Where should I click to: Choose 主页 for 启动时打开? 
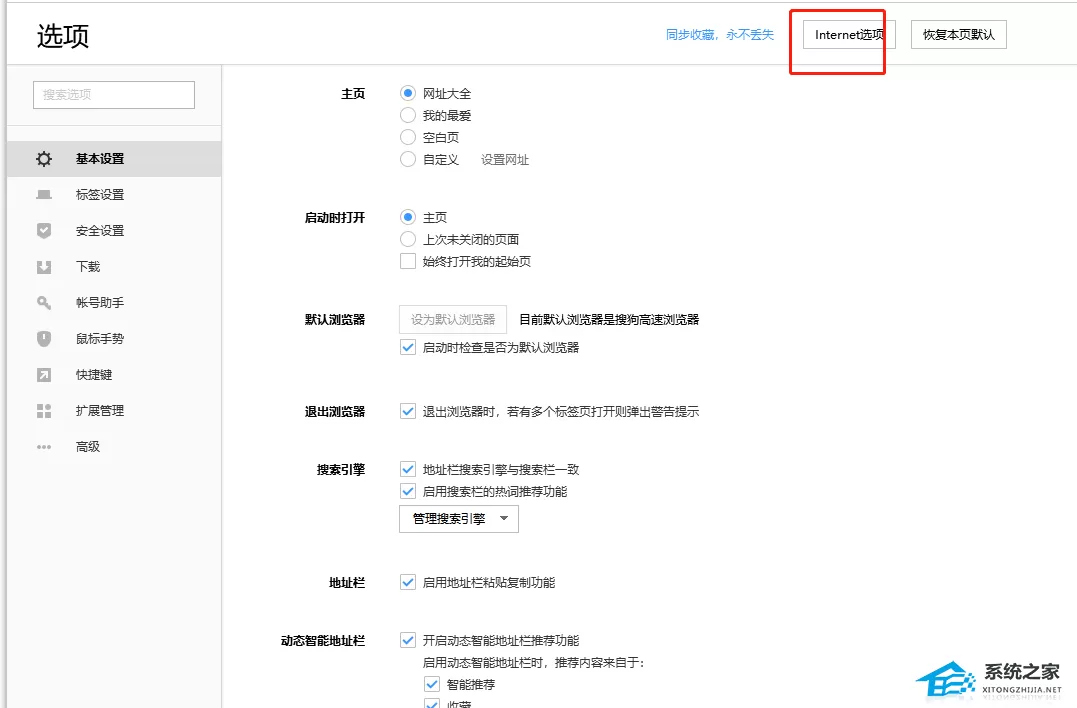pos(408,217)
